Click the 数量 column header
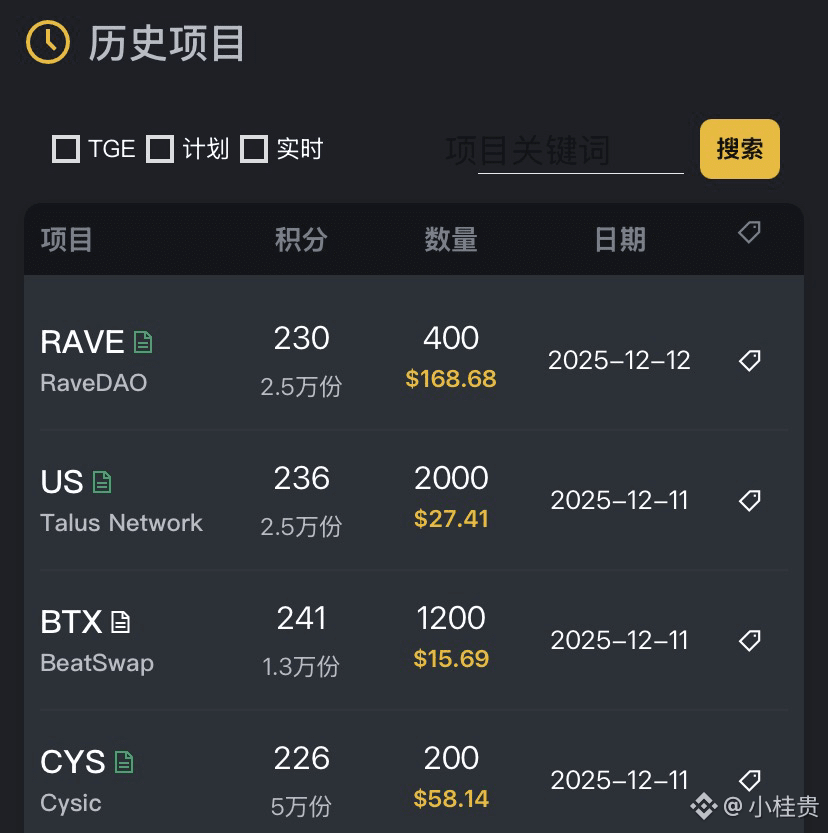The width and height of the screenshot is (828, 833). click(451, 240)
